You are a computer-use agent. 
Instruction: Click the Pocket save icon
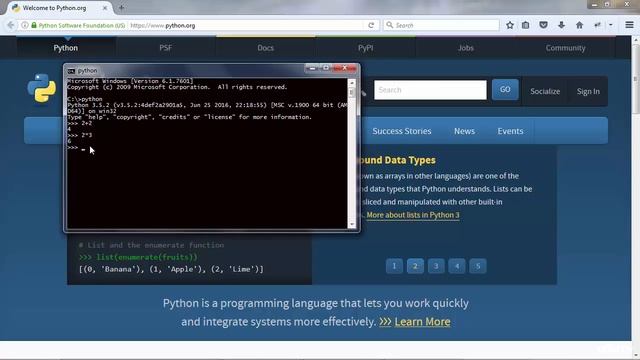(x=543, y=25)
